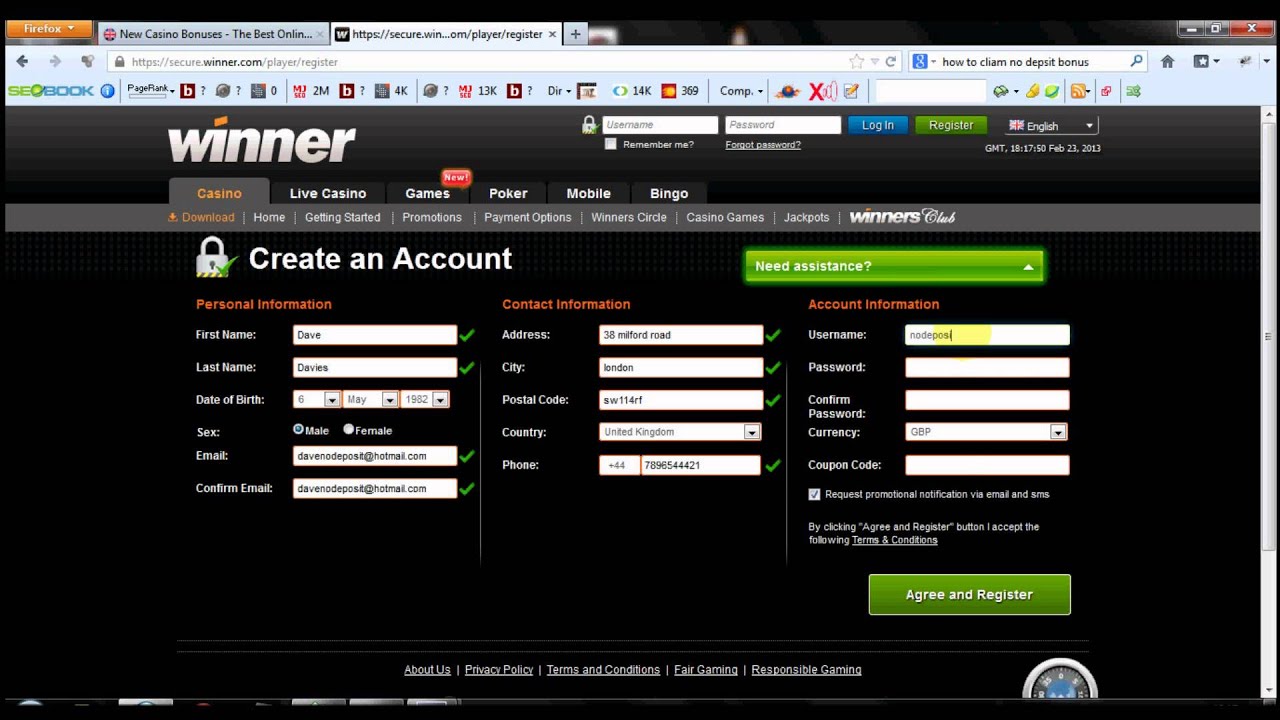Viewport: 1280px width, 720px height.
Task: Reload the page with the refresh icon
Action: (890, 61)
